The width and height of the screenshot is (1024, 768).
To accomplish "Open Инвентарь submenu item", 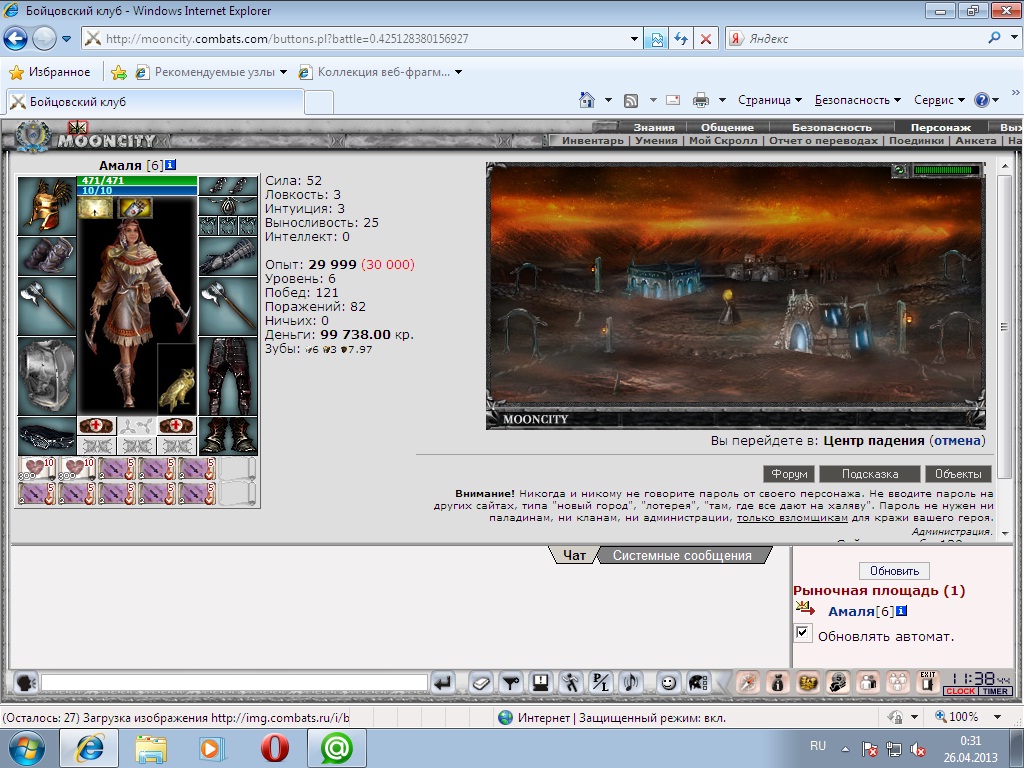I will point(592,140).
